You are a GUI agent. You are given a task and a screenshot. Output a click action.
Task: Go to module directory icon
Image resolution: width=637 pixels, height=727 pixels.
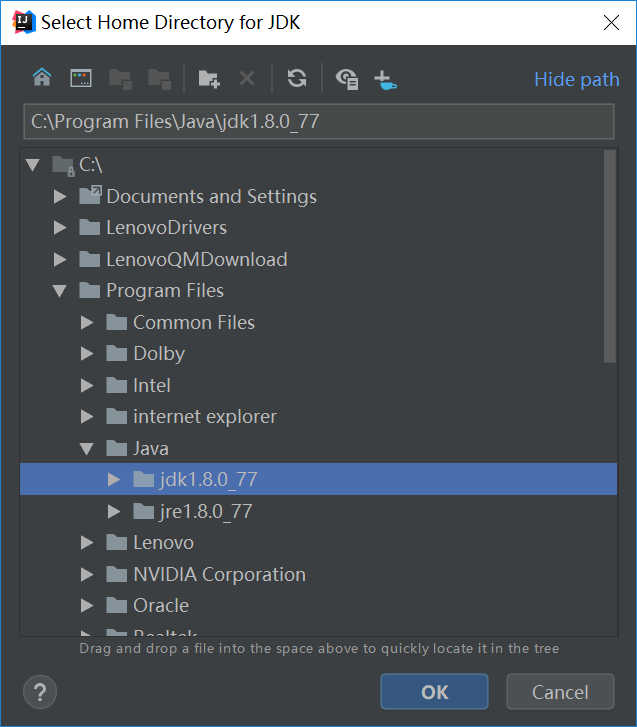click(x=159, y=78)
